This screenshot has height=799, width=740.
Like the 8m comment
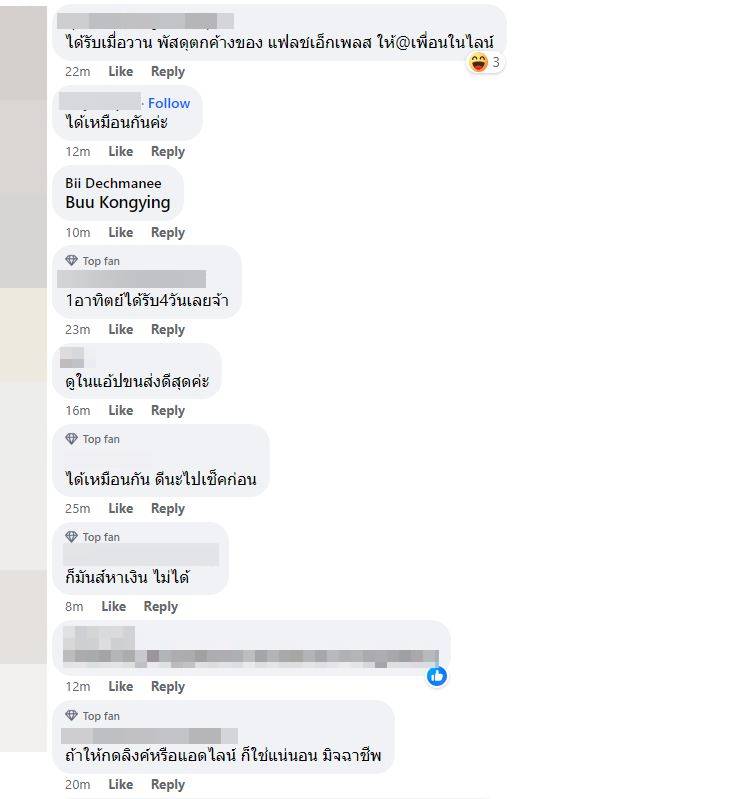(x=114, y=606)
